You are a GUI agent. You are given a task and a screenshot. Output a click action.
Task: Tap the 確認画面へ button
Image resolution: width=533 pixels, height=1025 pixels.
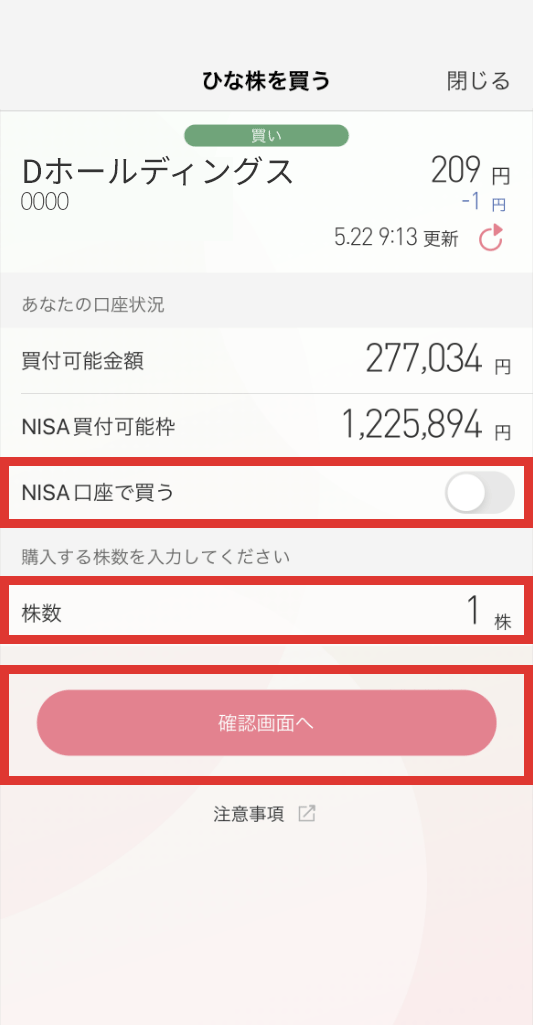coord(266,723)
